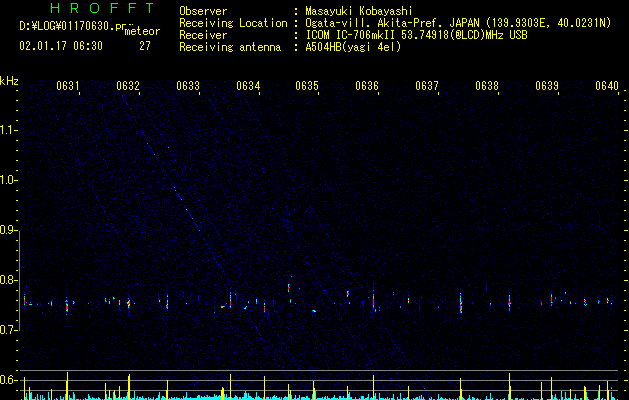This screenshot has width=629, height=400.
Task: Click the kHz axis unit label
Action: pos(9,81)
